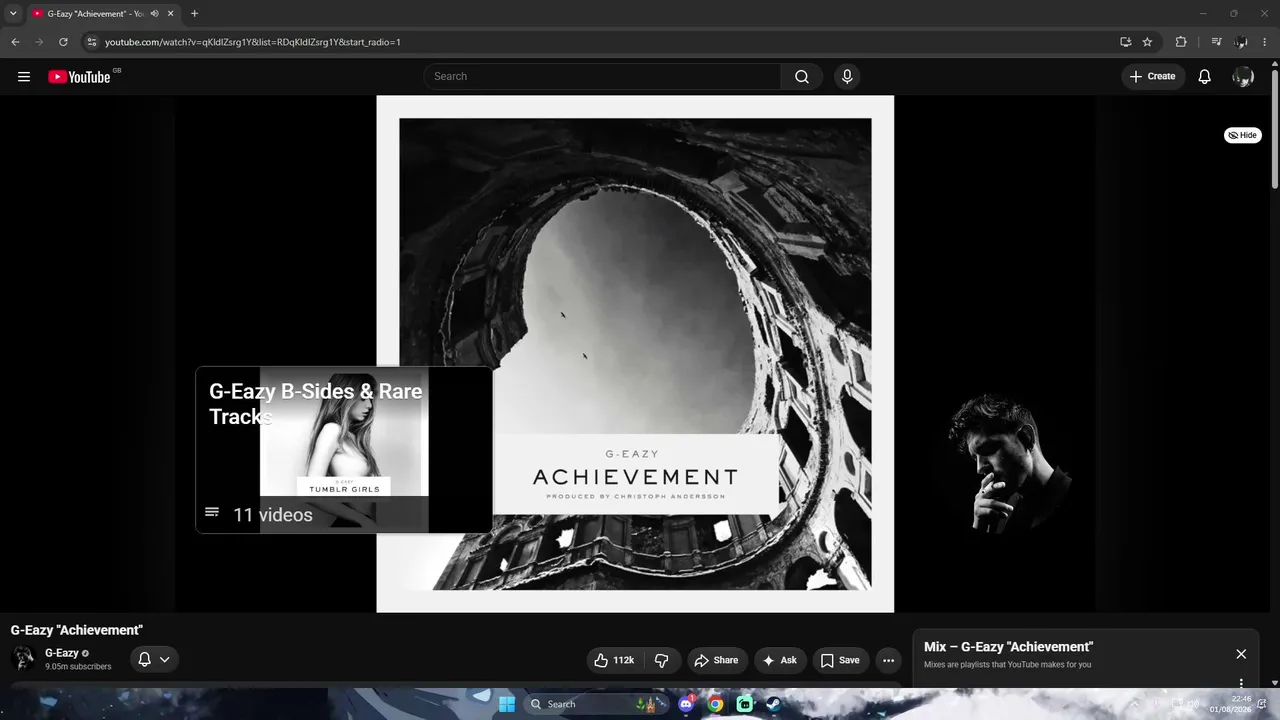Share this video
The image size is (1280, 720).
click(x=716, y=660)
